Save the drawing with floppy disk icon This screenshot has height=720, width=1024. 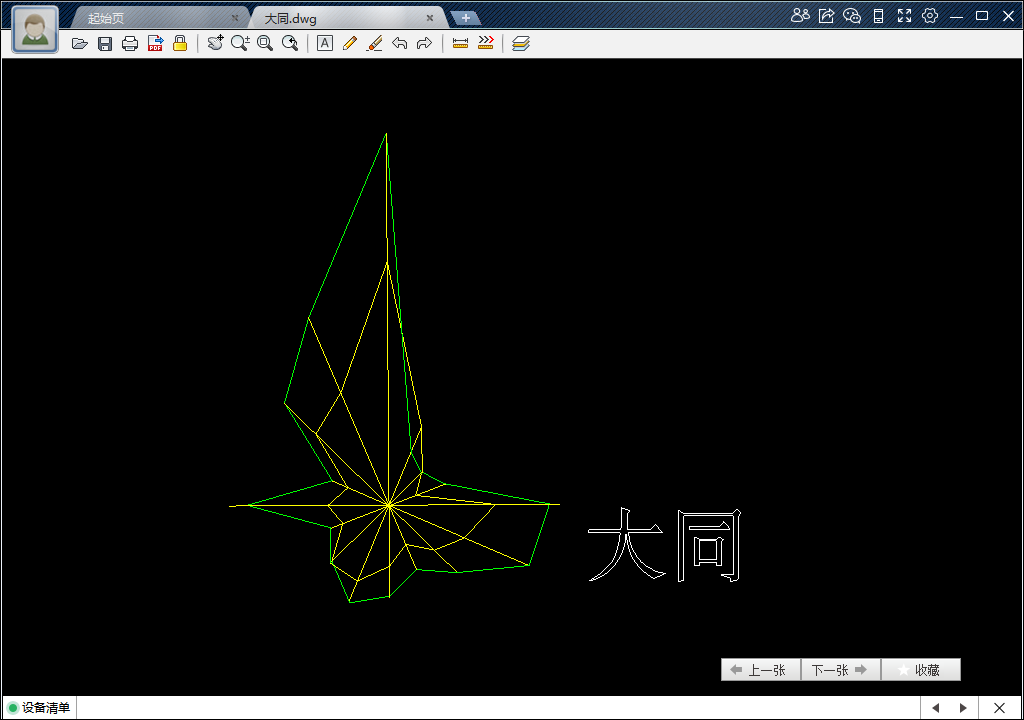104,44
